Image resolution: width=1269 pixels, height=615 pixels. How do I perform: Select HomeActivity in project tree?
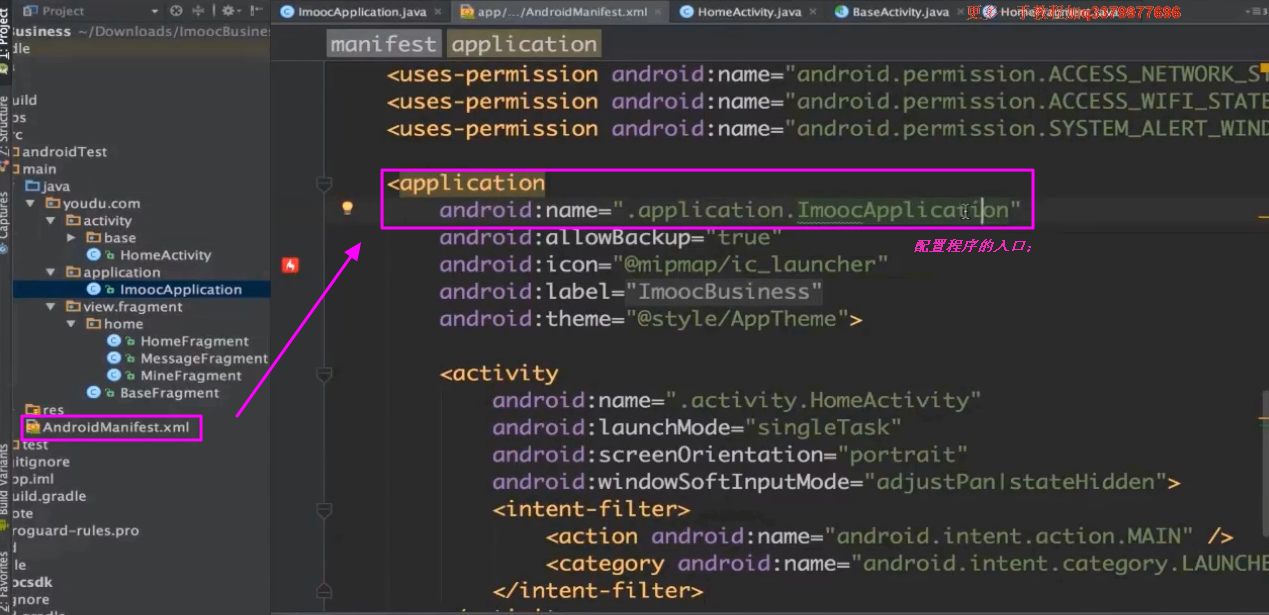[x=166, y=255]
